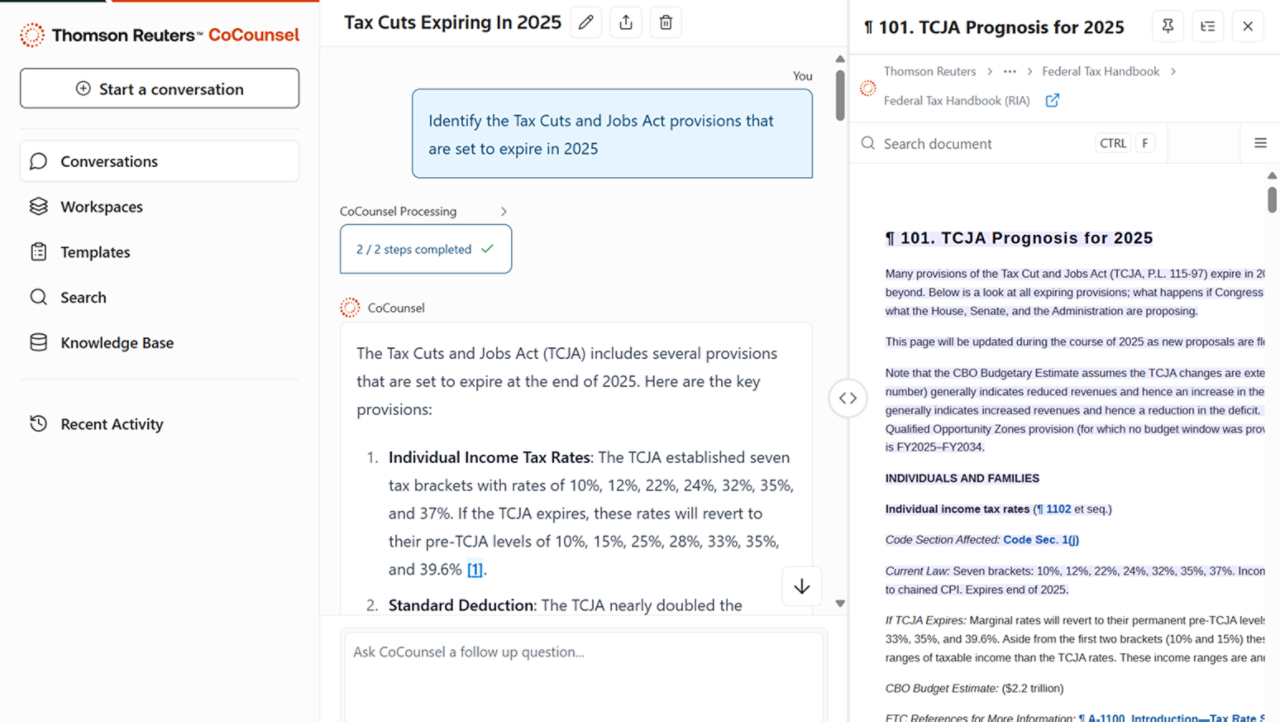The height and width of the screenshot is (722, 1280).
Task: Click the document panel scrollbar thumb
Action: [1272, 198]
